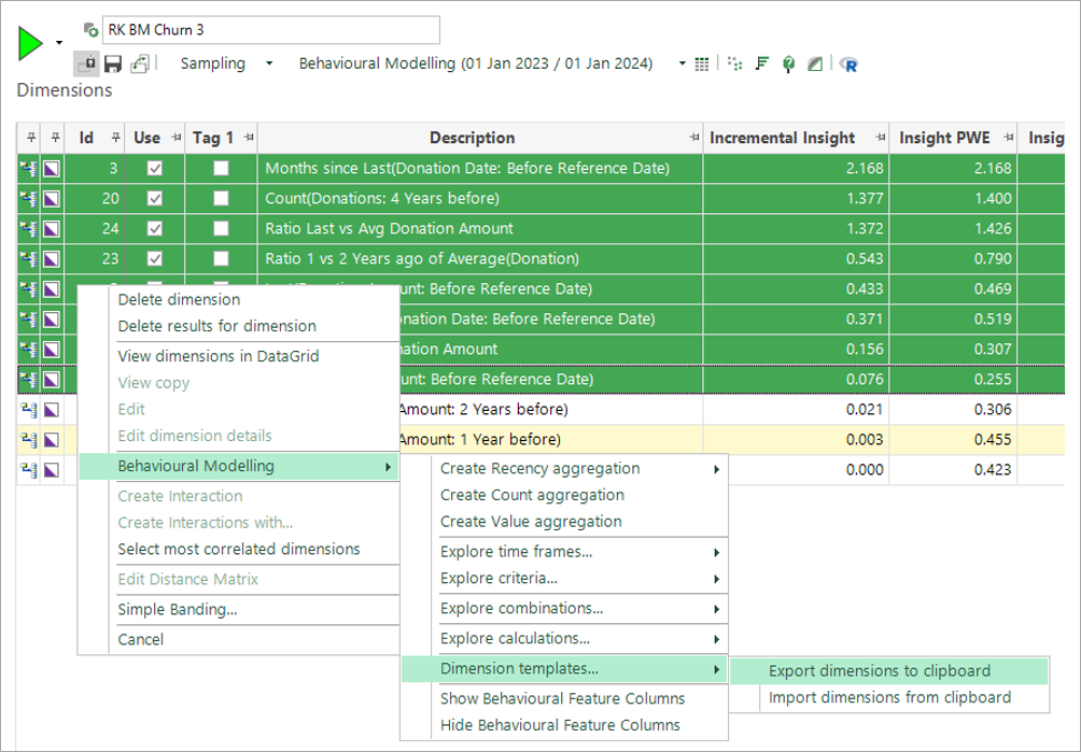This screenshot has width=1081, height=752.
Task: Uncheck the Use checkbox for Id 23
Action: (x=154, y=259)
